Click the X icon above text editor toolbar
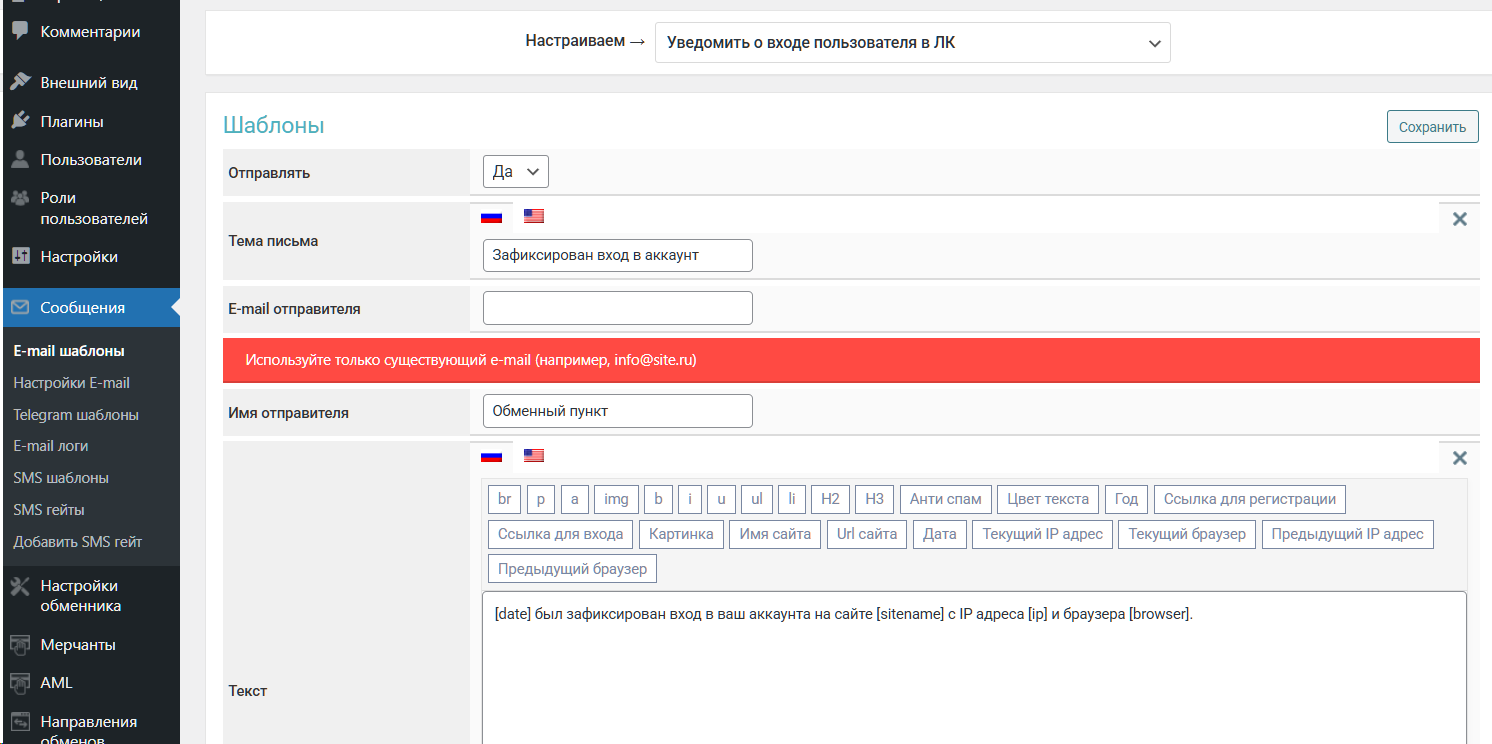The image size is (1492, 744). [x=1459, y=458]
